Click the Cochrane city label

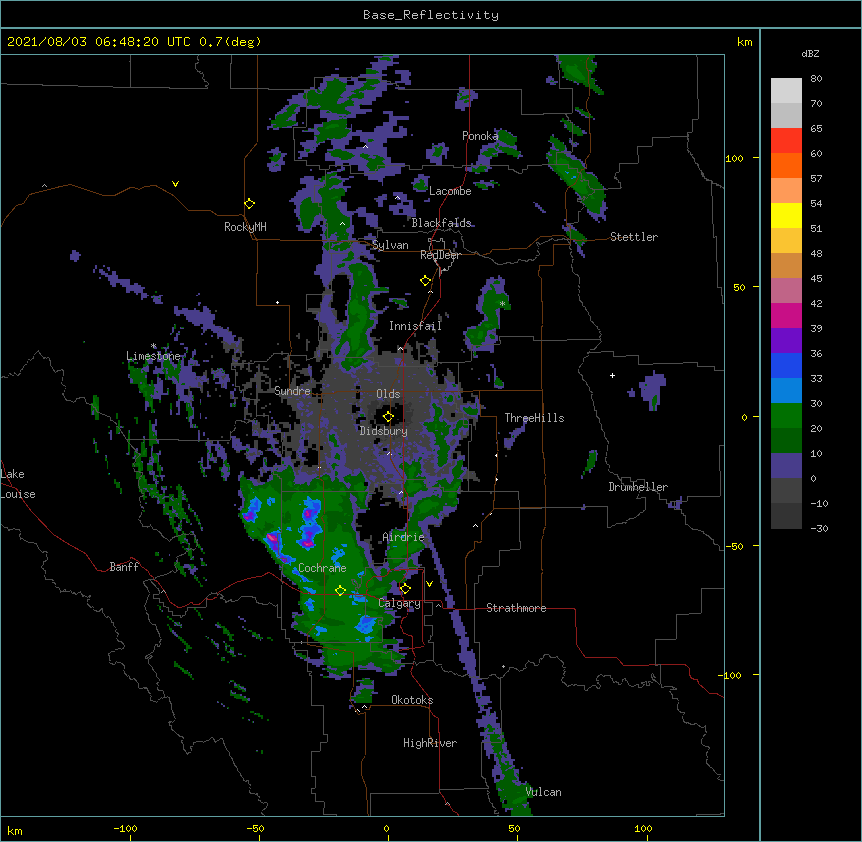(x=322, y=568)
